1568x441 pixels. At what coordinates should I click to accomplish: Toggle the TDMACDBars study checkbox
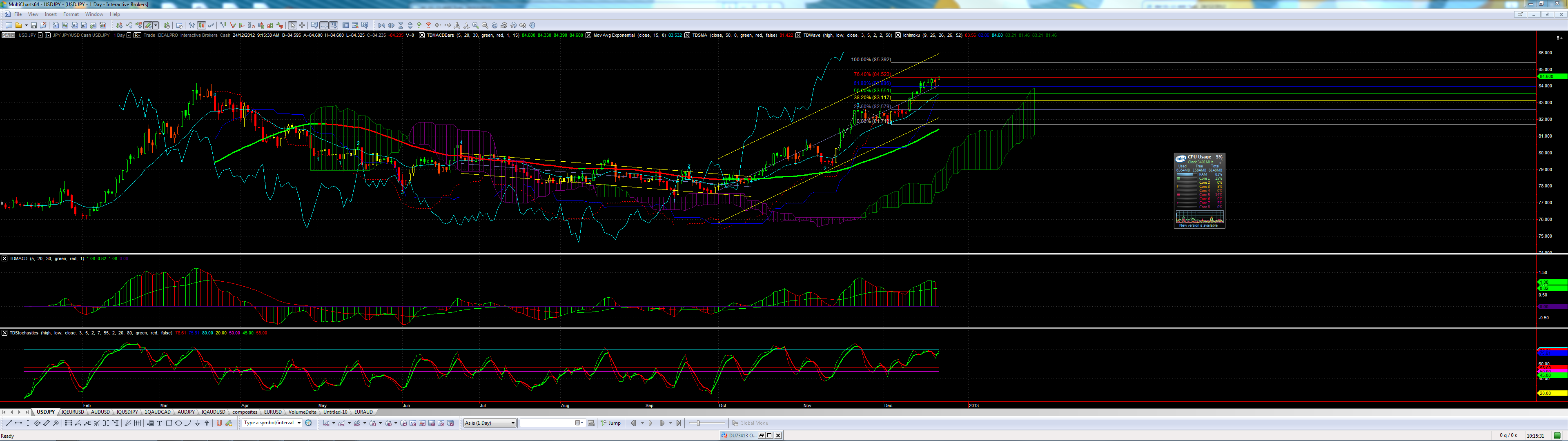point(423,36)
